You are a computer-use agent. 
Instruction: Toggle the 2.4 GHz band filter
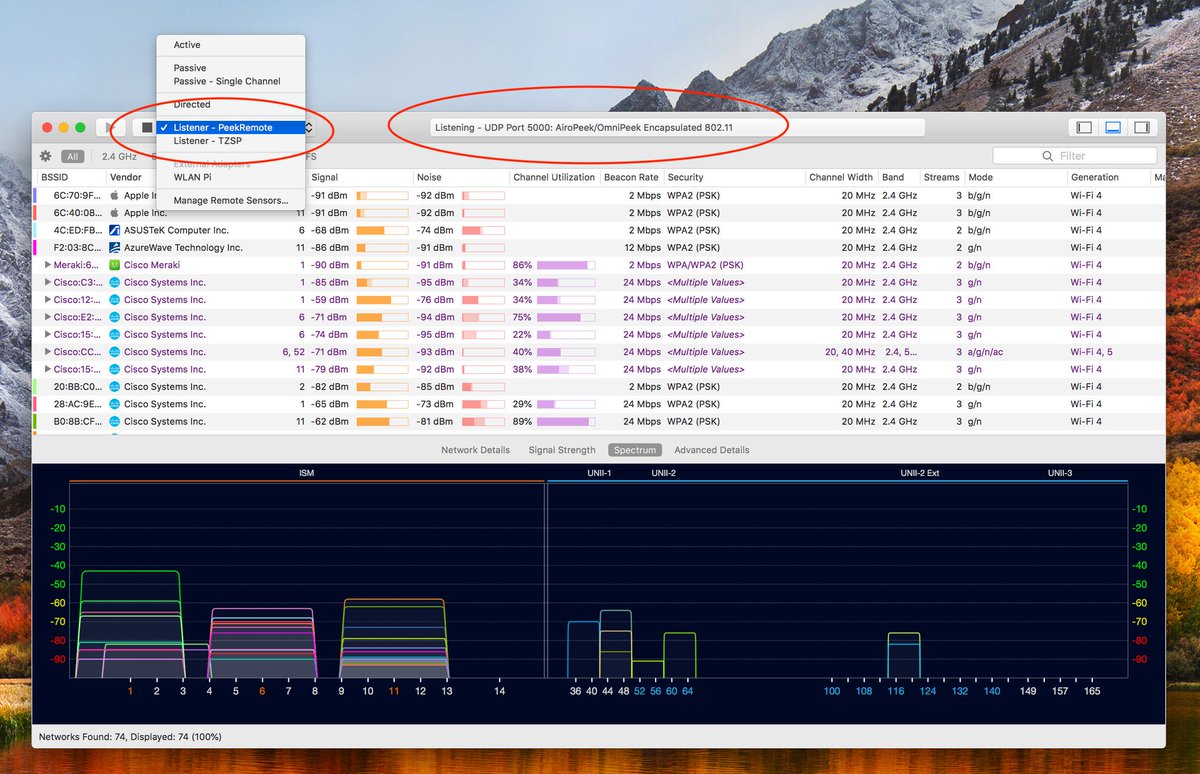coord(119,157)
